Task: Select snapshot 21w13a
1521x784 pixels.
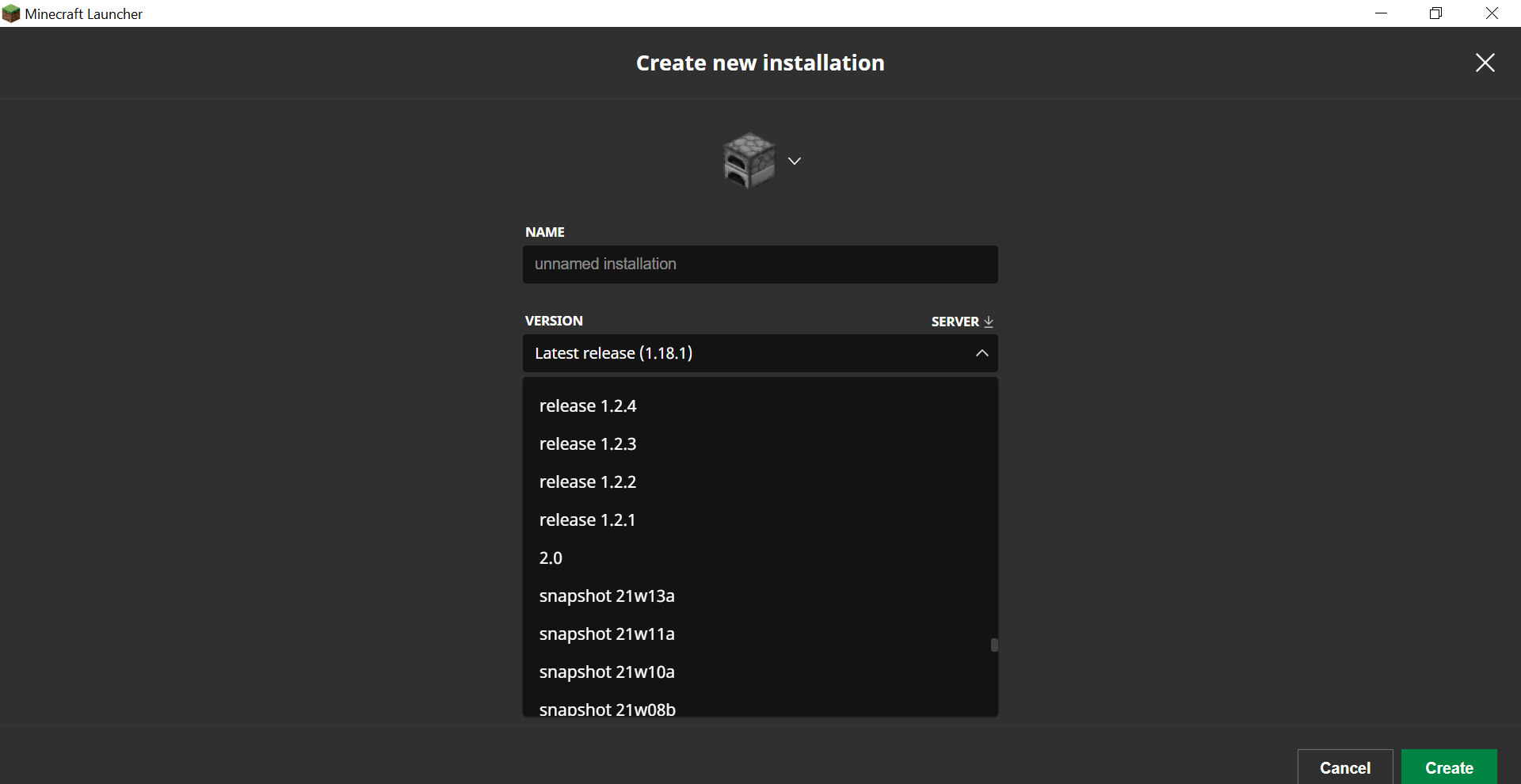Action: (607, 596)
